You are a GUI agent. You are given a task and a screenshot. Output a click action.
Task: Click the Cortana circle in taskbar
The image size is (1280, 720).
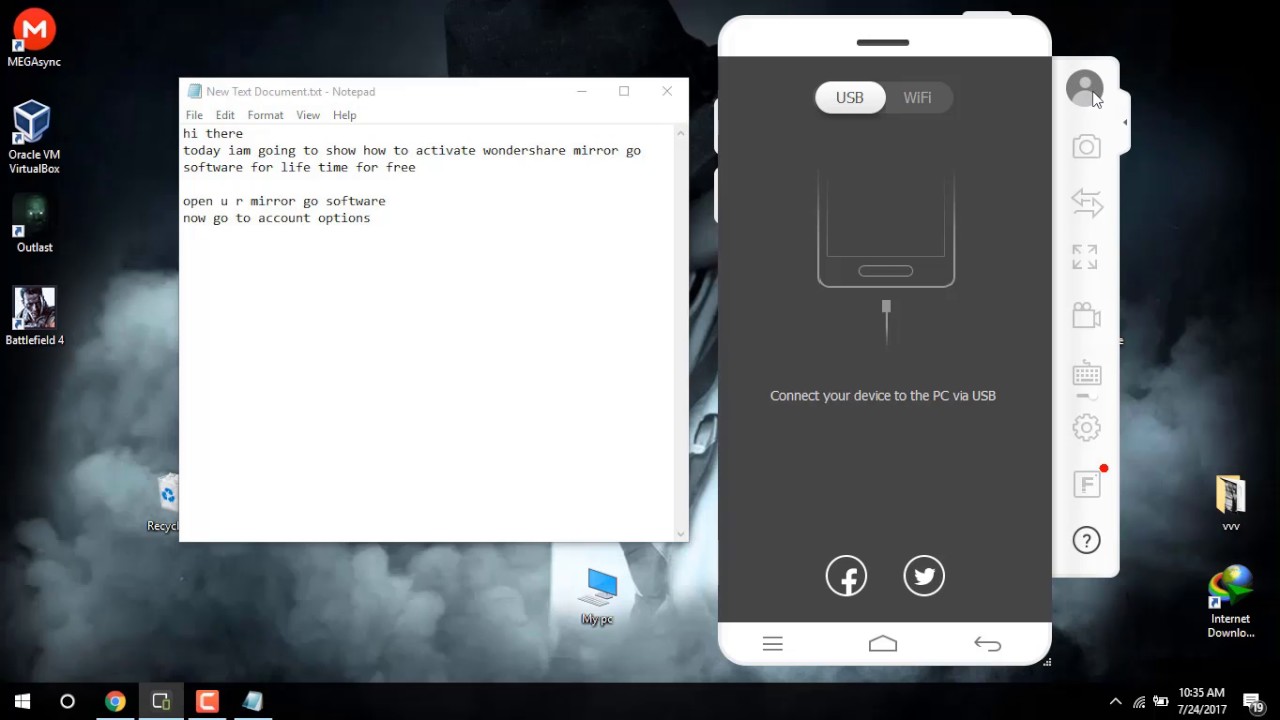pos(67,701)
